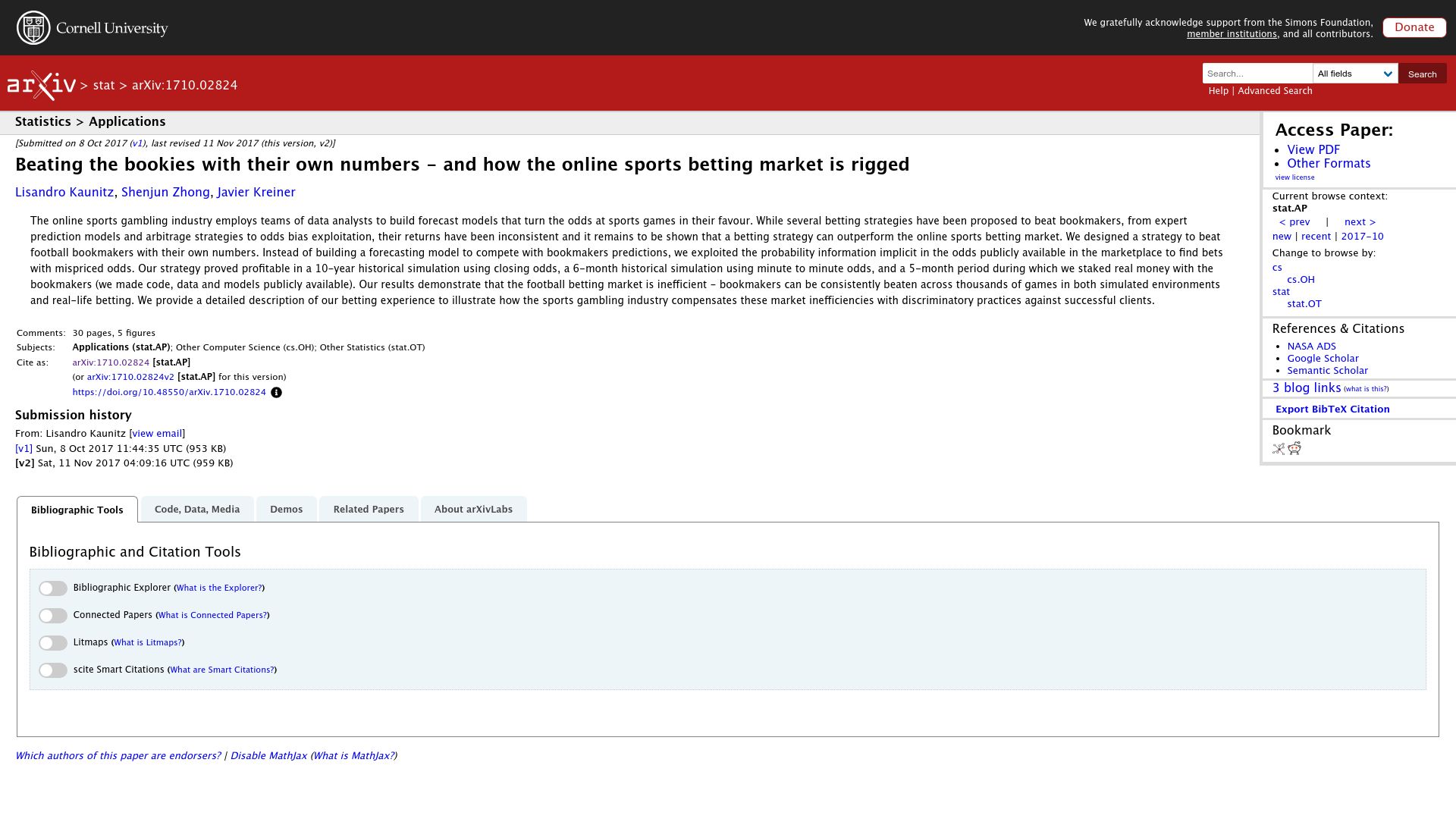Open the All fields search dropdown
1456x819 pixels.
(1355, 74)
